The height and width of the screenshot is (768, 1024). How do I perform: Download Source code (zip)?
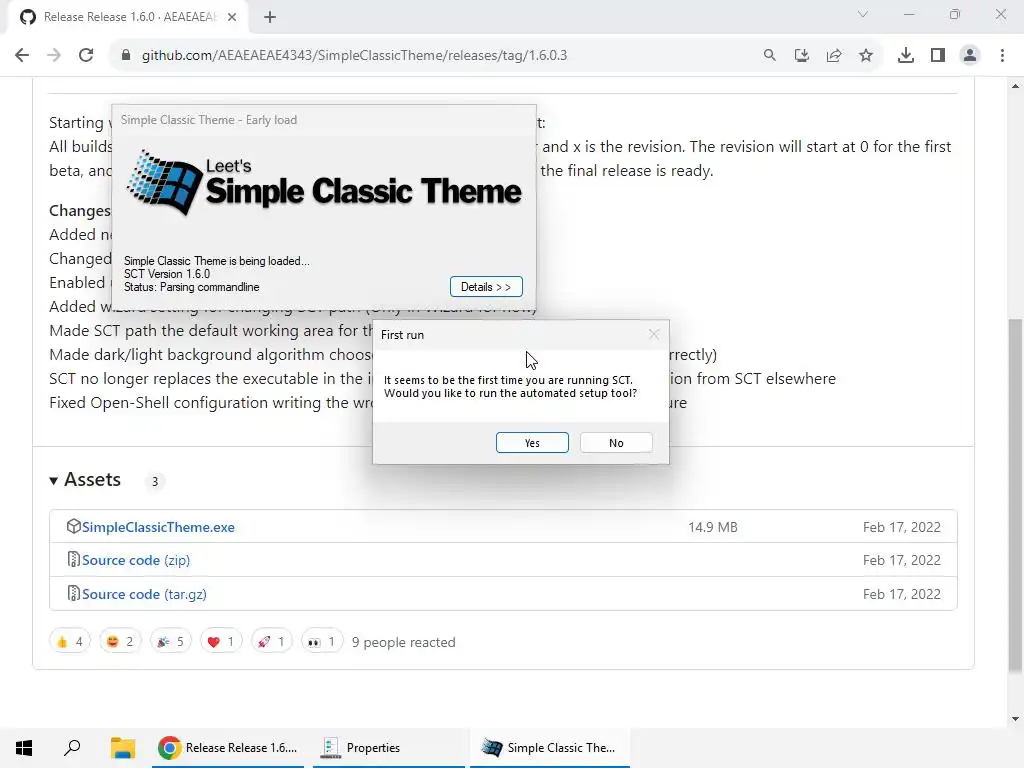pyautogui.click(x=136, y=560)
